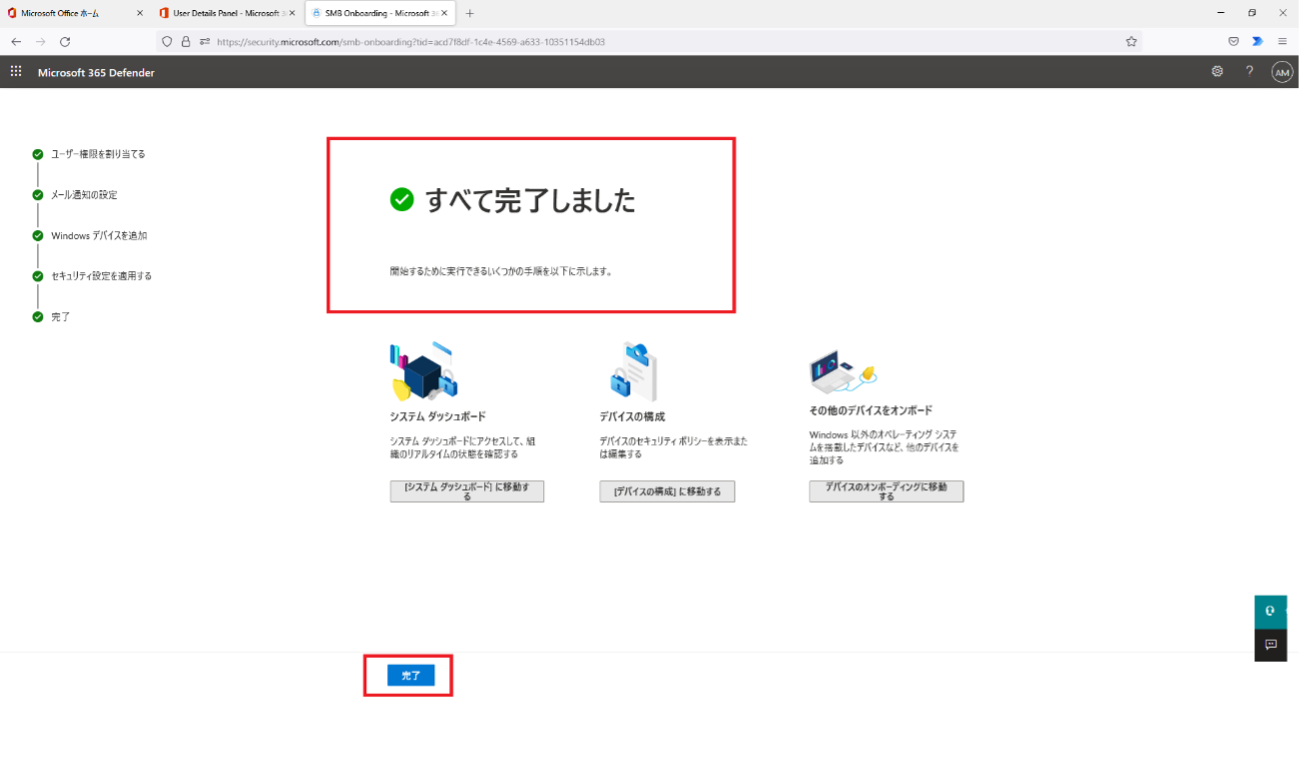Click [デバイスの構成] に移動する button
This screenshot has height=757, width=1301.
(x=667, y=491)
